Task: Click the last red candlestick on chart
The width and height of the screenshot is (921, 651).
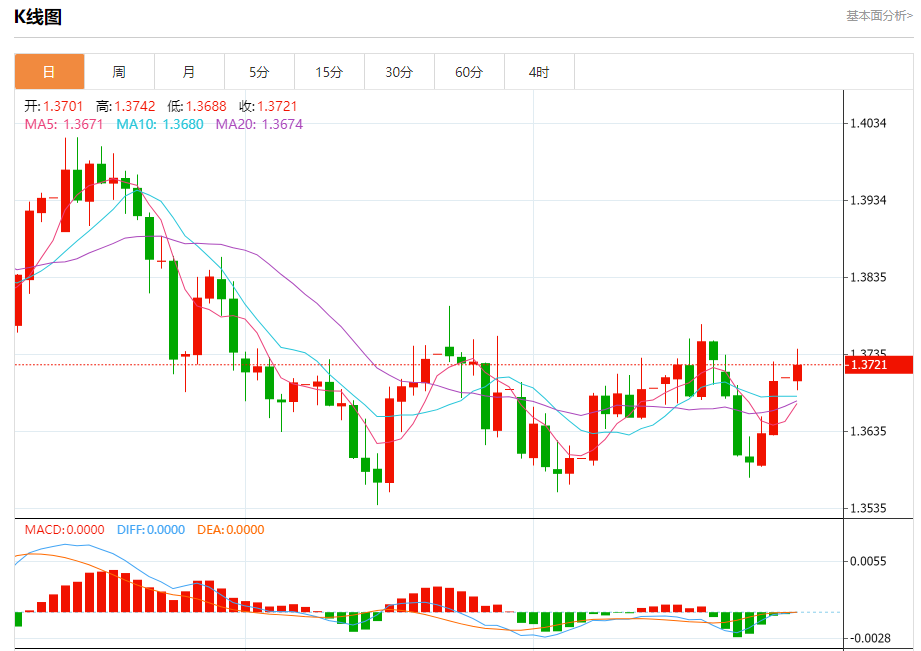Action: tap(797, 373)
